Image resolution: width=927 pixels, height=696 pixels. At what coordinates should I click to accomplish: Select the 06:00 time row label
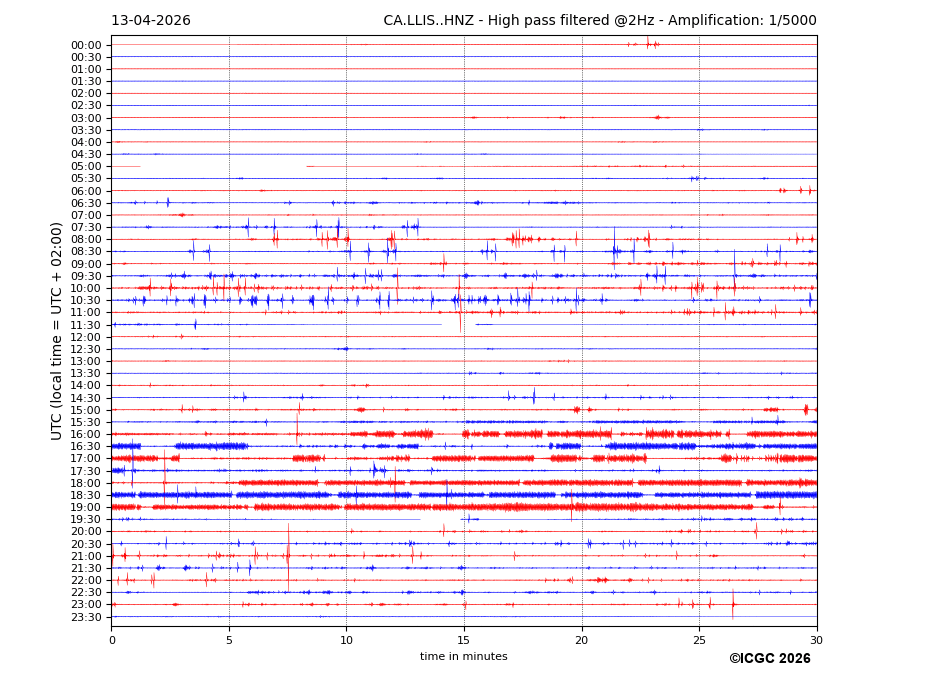[85, 191]
